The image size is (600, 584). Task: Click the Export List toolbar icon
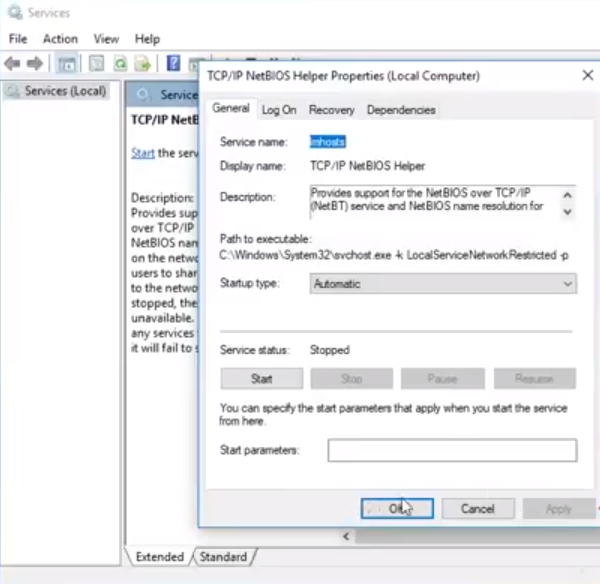point(143,64)
